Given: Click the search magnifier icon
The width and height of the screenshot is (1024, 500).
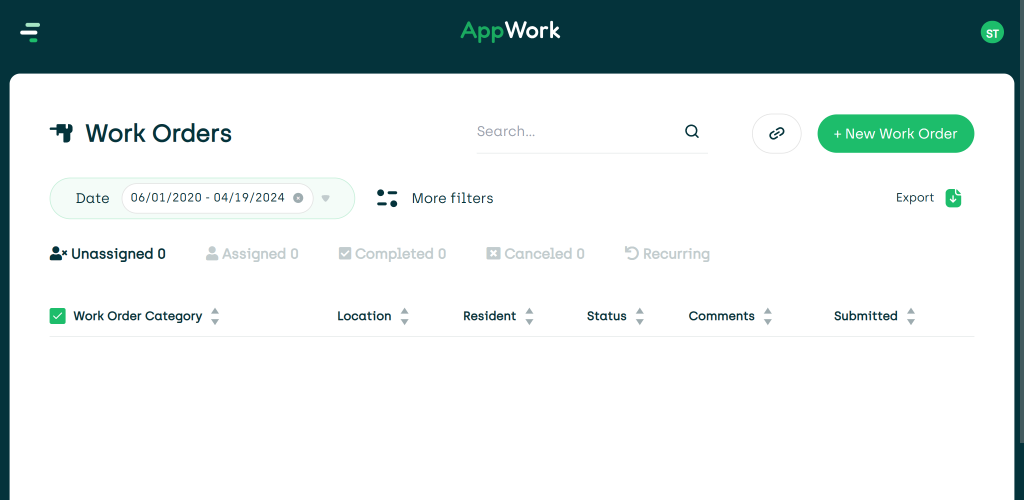Looking at the screenshot, I should [692, 132].
